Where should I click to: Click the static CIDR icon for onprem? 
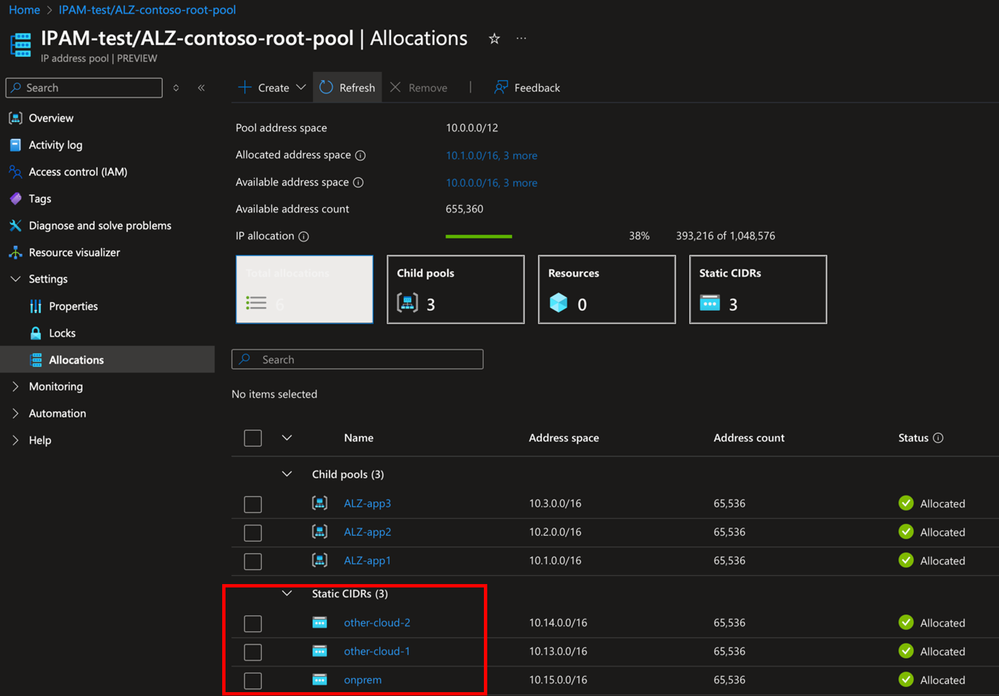coord(320,679)
